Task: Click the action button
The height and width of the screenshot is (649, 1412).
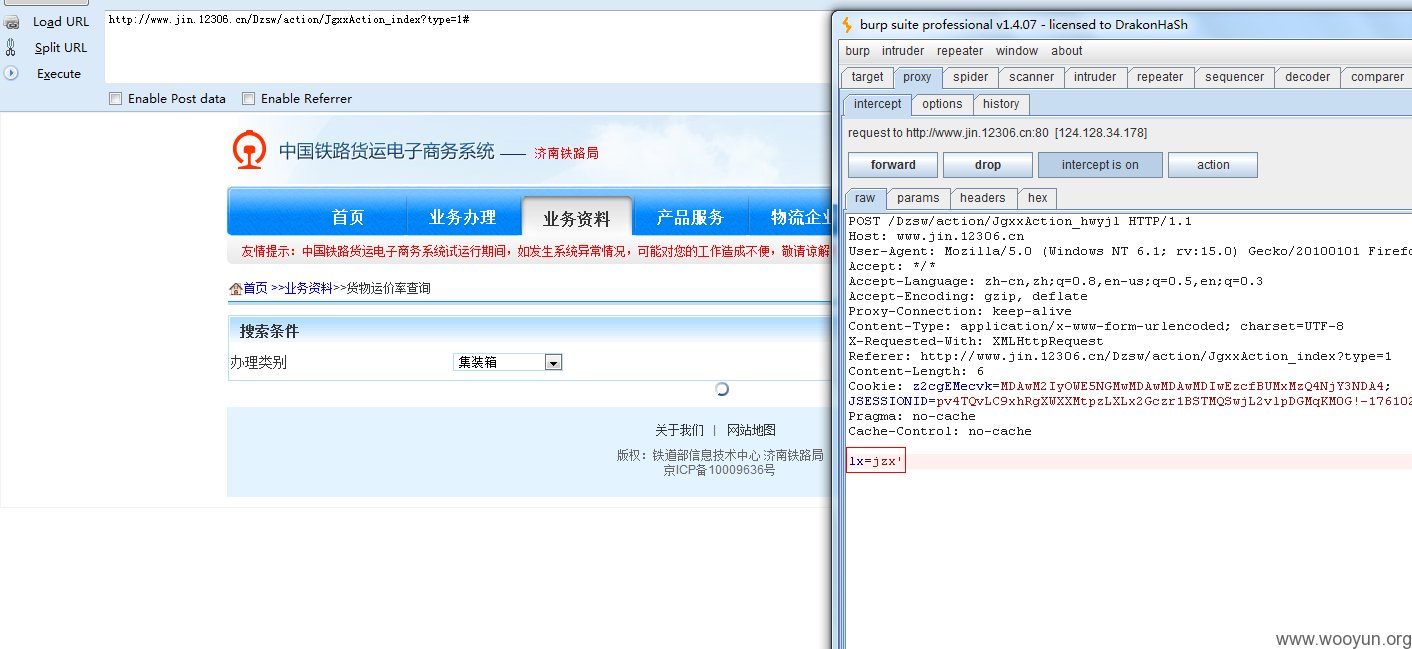Action: (1213, 165)
